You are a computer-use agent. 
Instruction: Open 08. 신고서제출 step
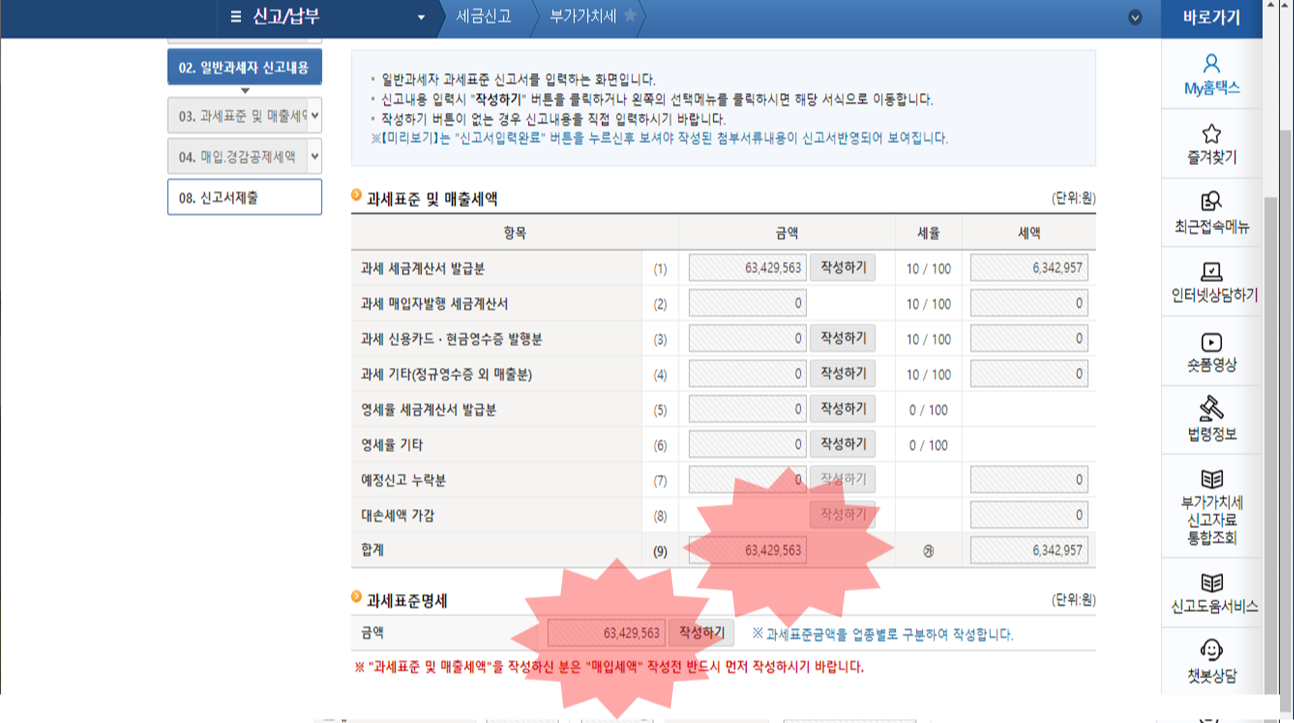pos(244,197)
